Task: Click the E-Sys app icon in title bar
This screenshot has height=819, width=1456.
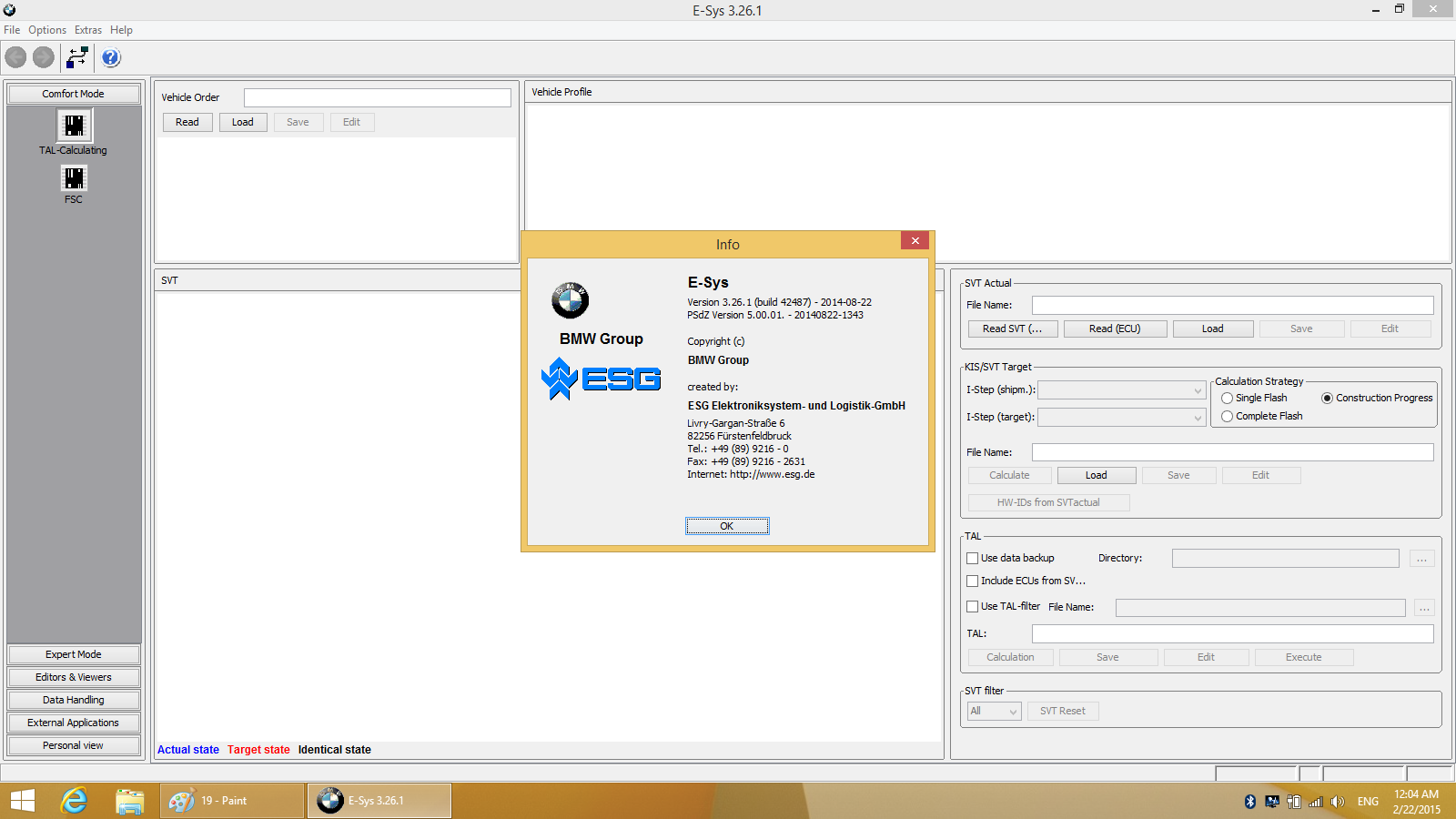Action: point(9,10)
